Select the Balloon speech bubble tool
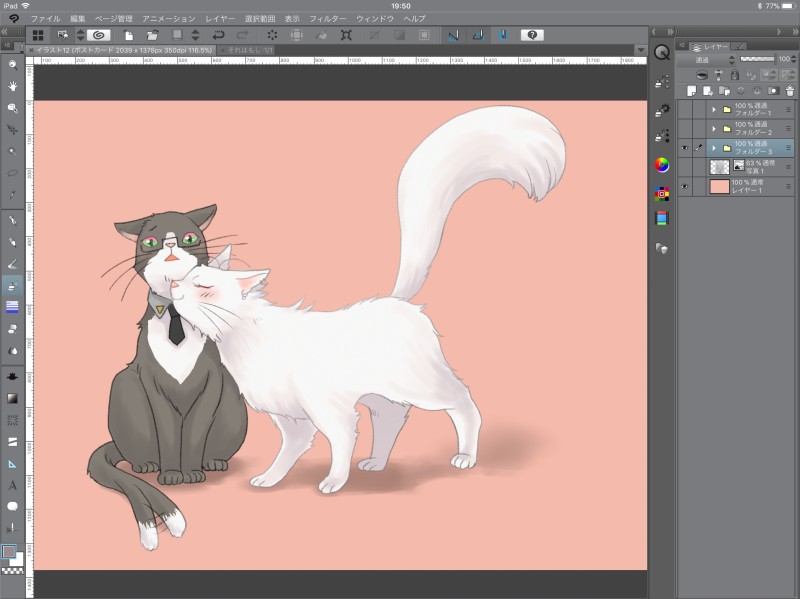 pos(13,506)
